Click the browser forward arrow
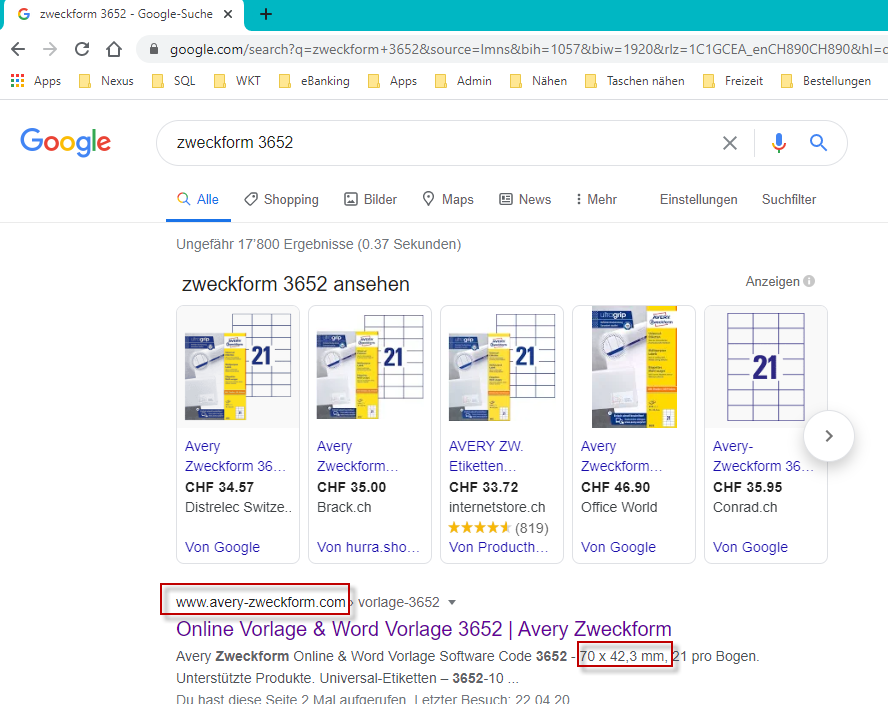Viewport: 888px width, 704px height. pos(50,49)
